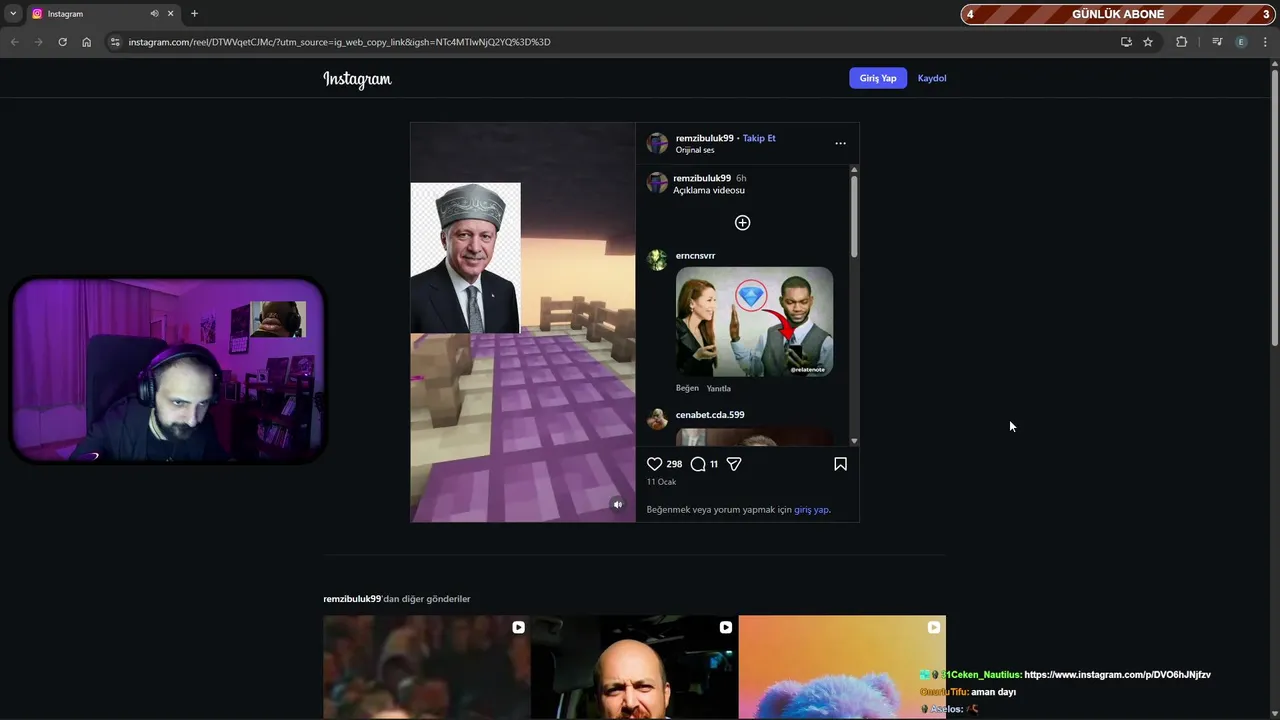1280x720 pixels.
Task: Open the media control toolbar icon
Action: (x=1217, y=42)
